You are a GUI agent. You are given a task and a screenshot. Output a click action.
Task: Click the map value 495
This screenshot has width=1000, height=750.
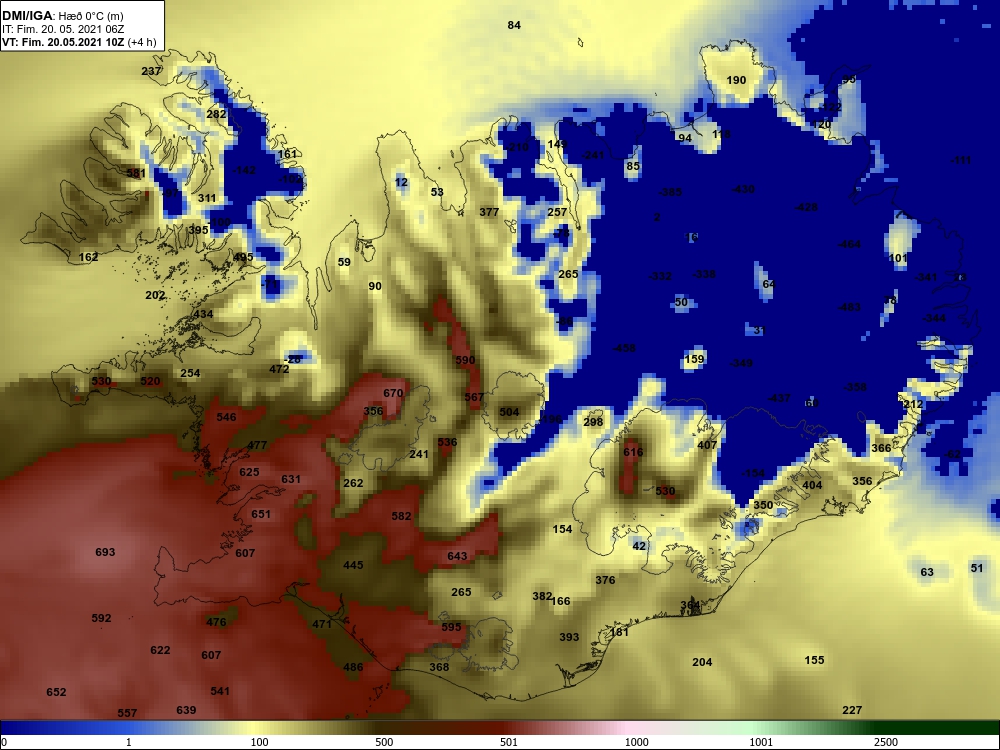243,256
